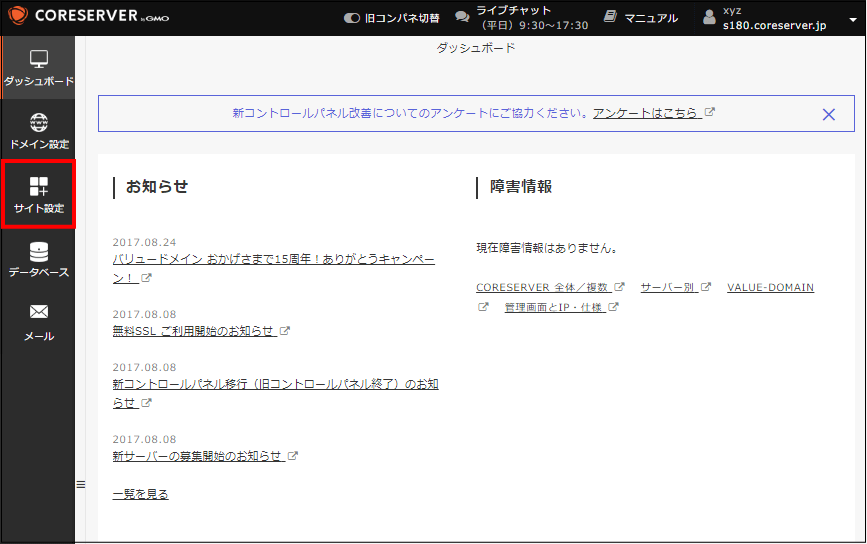Close the survey announcement banner

click(x=828, y=114)
